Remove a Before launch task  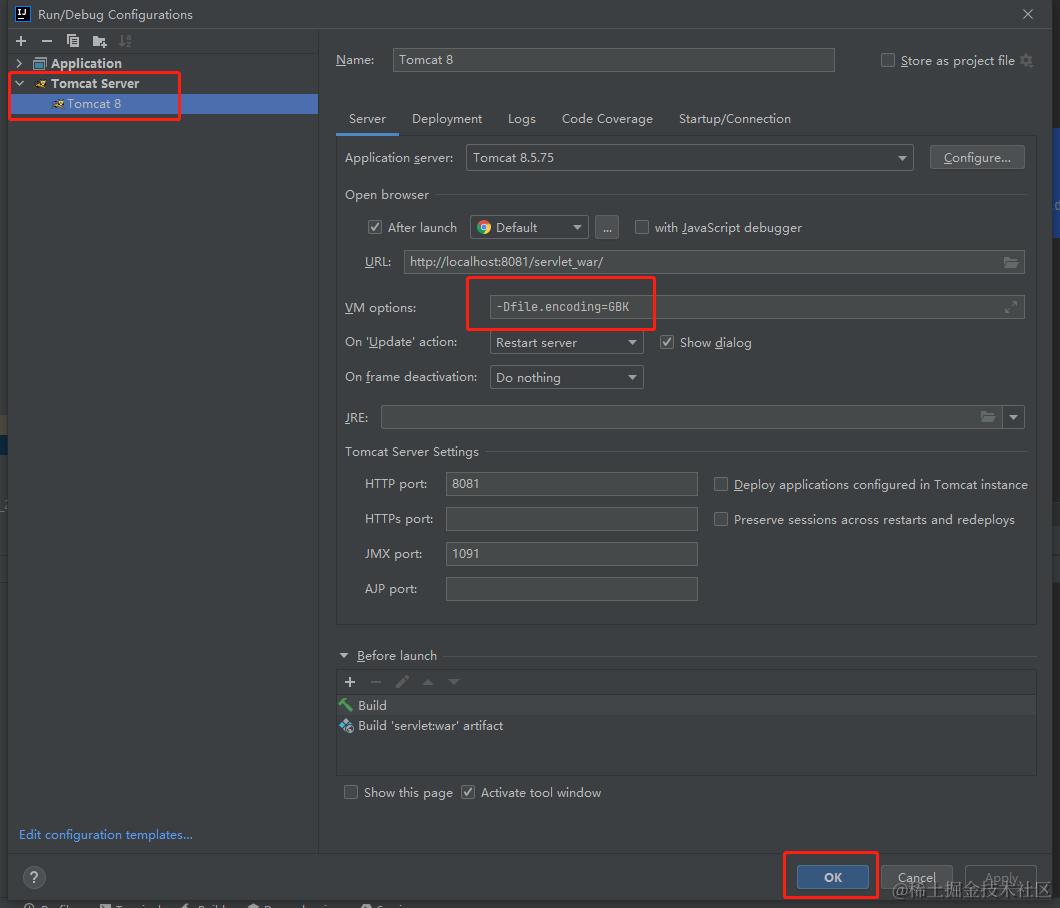click(x=376, y=682)
